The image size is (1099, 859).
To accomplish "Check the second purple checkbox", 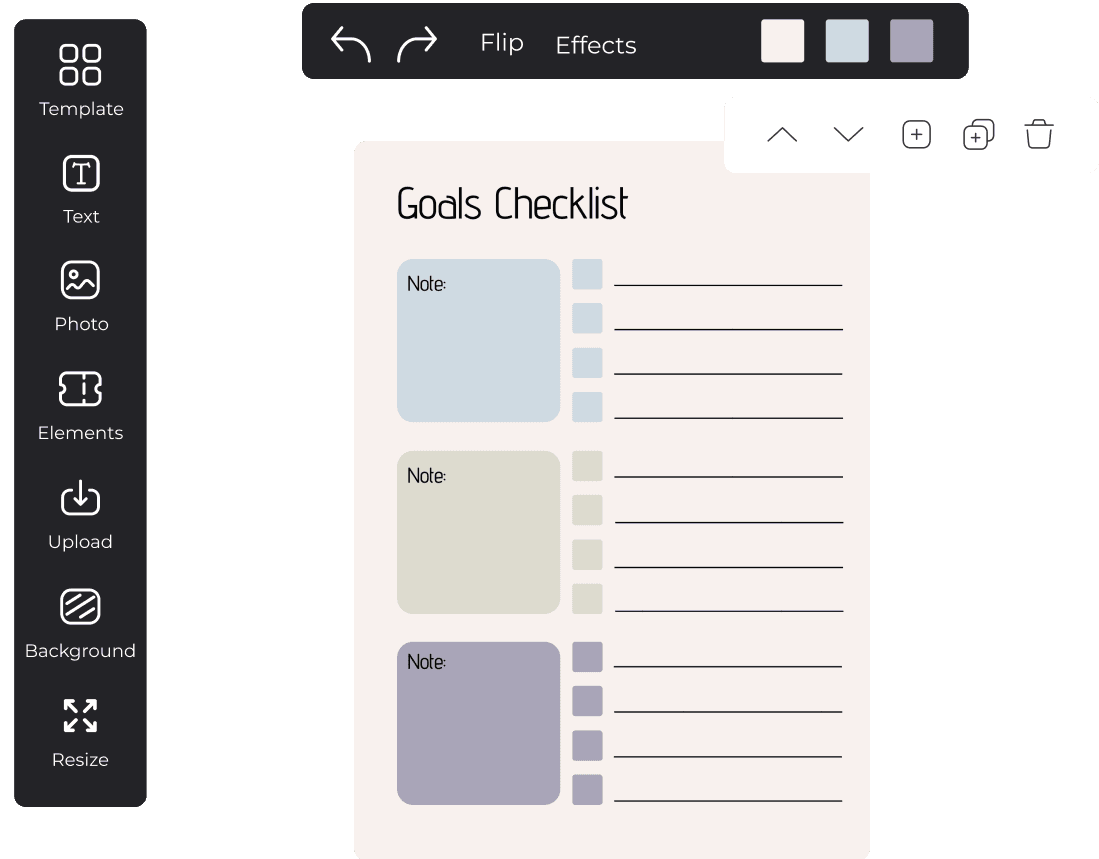I will [587, 701].
